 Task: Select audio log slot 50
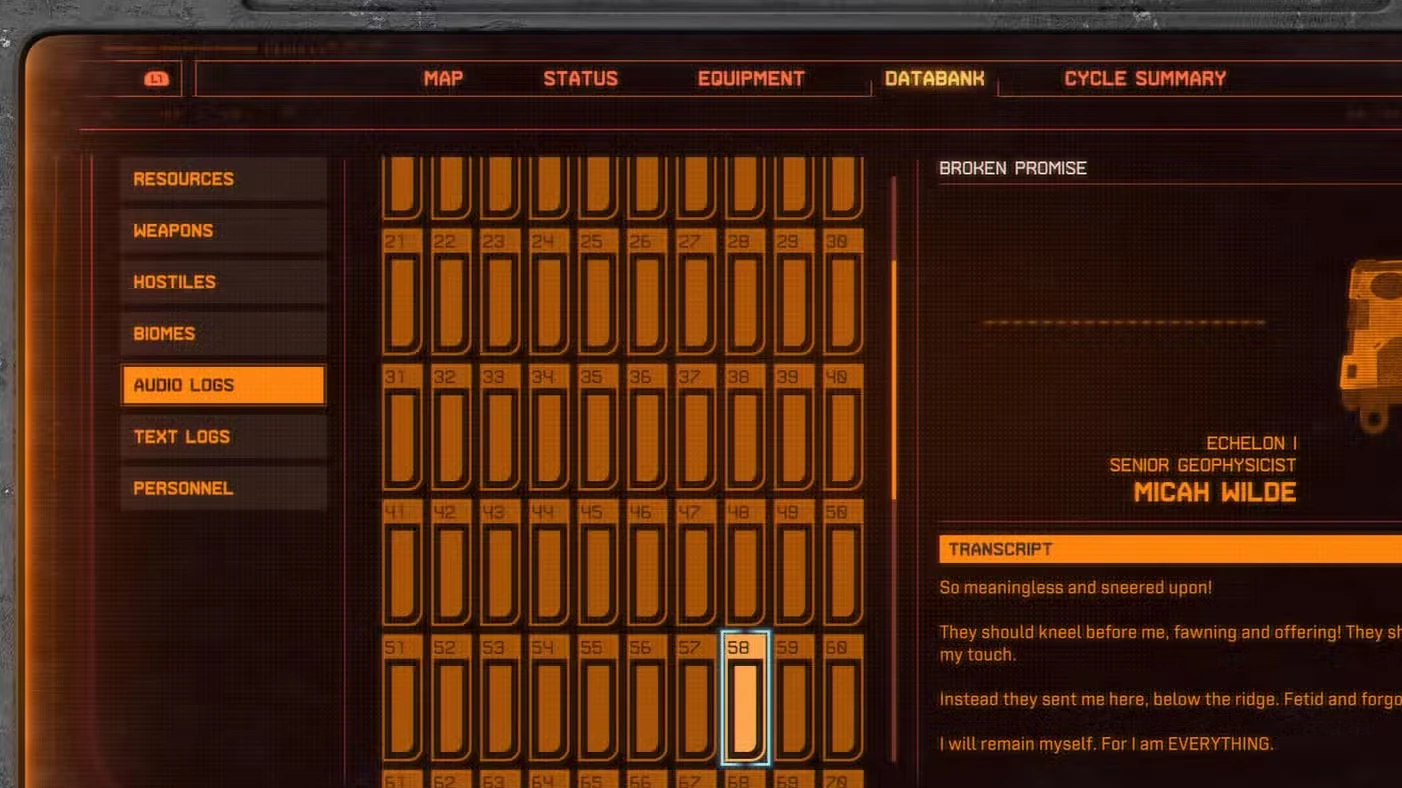[843, 563]
